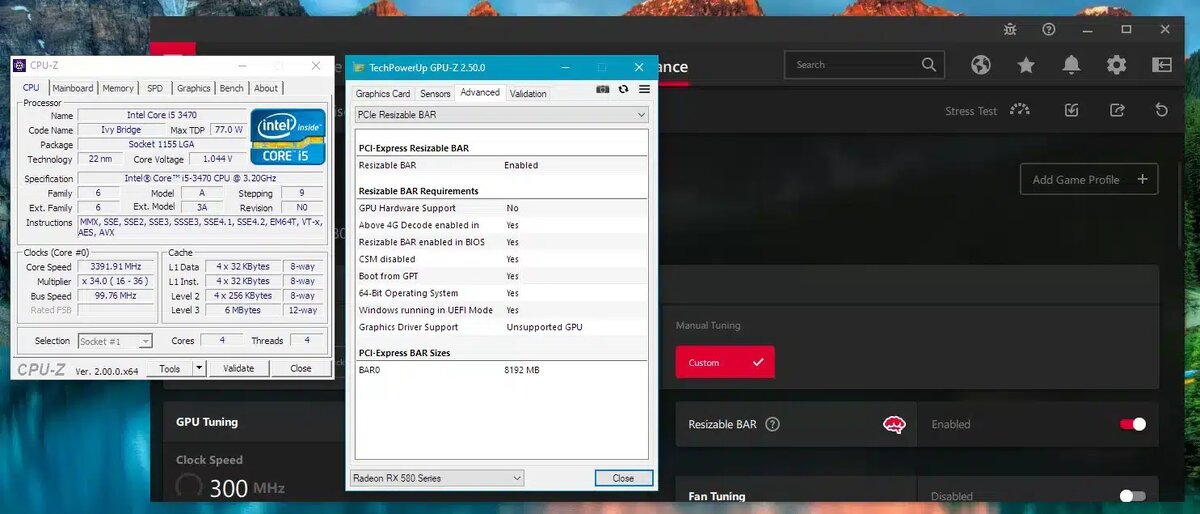
Task: Open the bug report icon in Radeon Software
Action: click(x=1010, y=30)
